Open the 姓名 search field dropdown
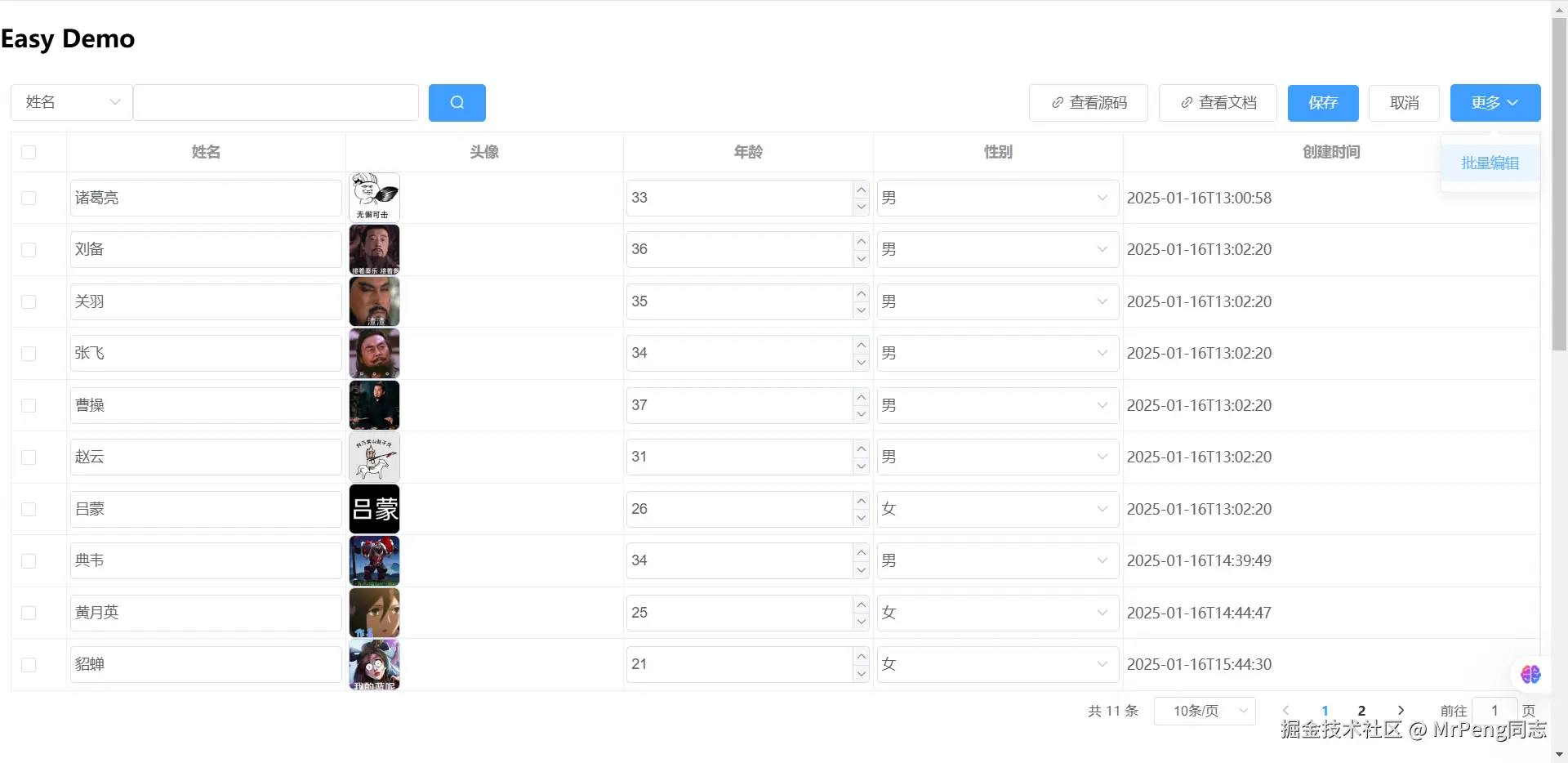1568x763 pixels. click(x=72, y=103)
